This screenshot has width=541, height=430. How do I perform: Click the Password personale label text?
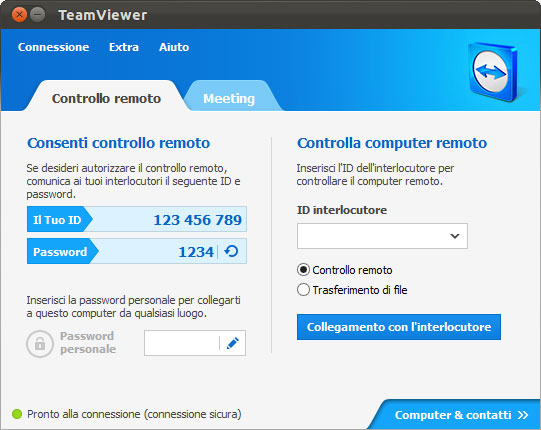(88, 342)
